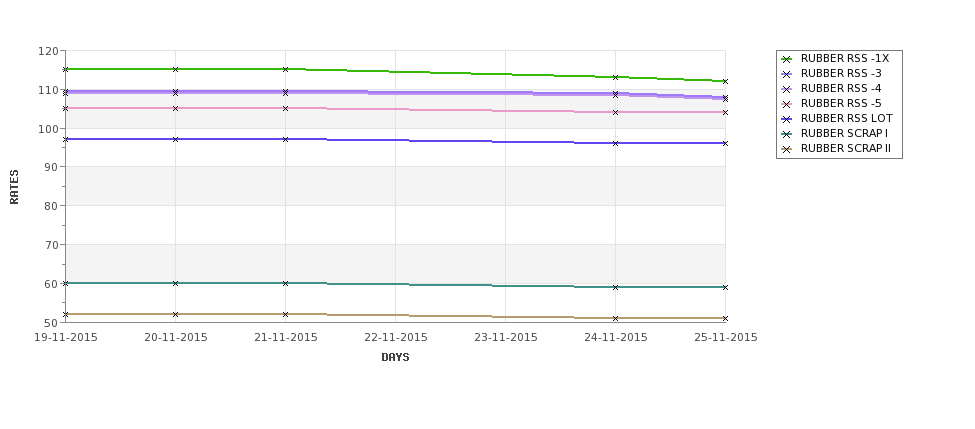
Task: Click the DAYS axis title
Action: [395, 358]
